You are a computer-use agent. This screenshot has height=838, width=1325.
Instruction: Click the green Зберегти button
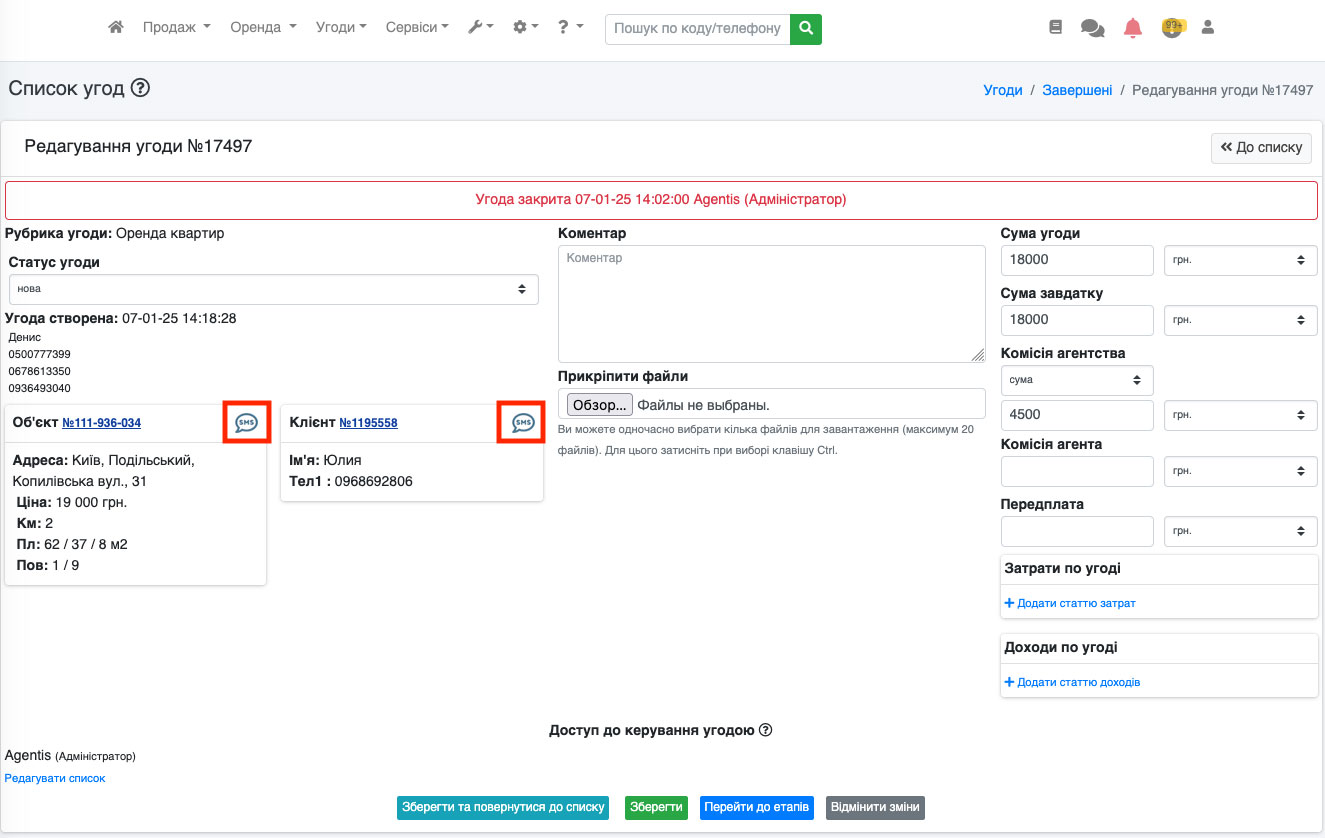[x=656, y=807]
